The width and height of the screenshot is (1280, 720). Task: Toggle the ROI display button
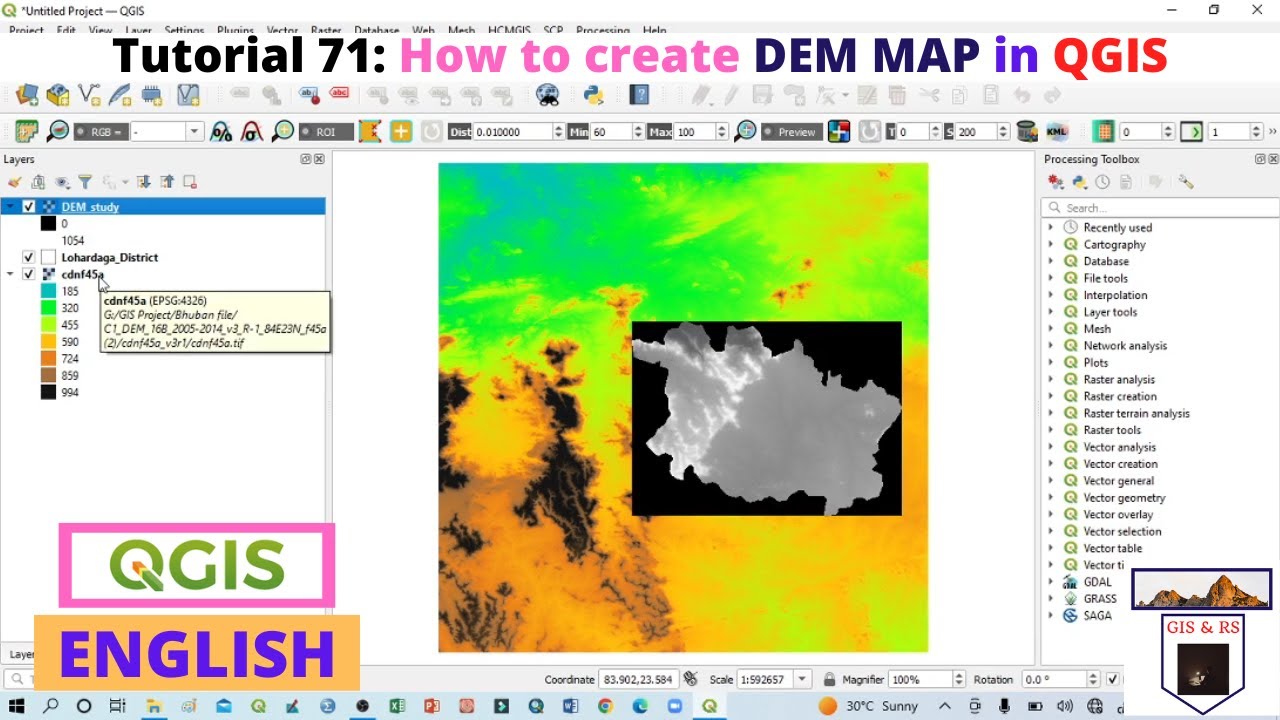[326, 131]
